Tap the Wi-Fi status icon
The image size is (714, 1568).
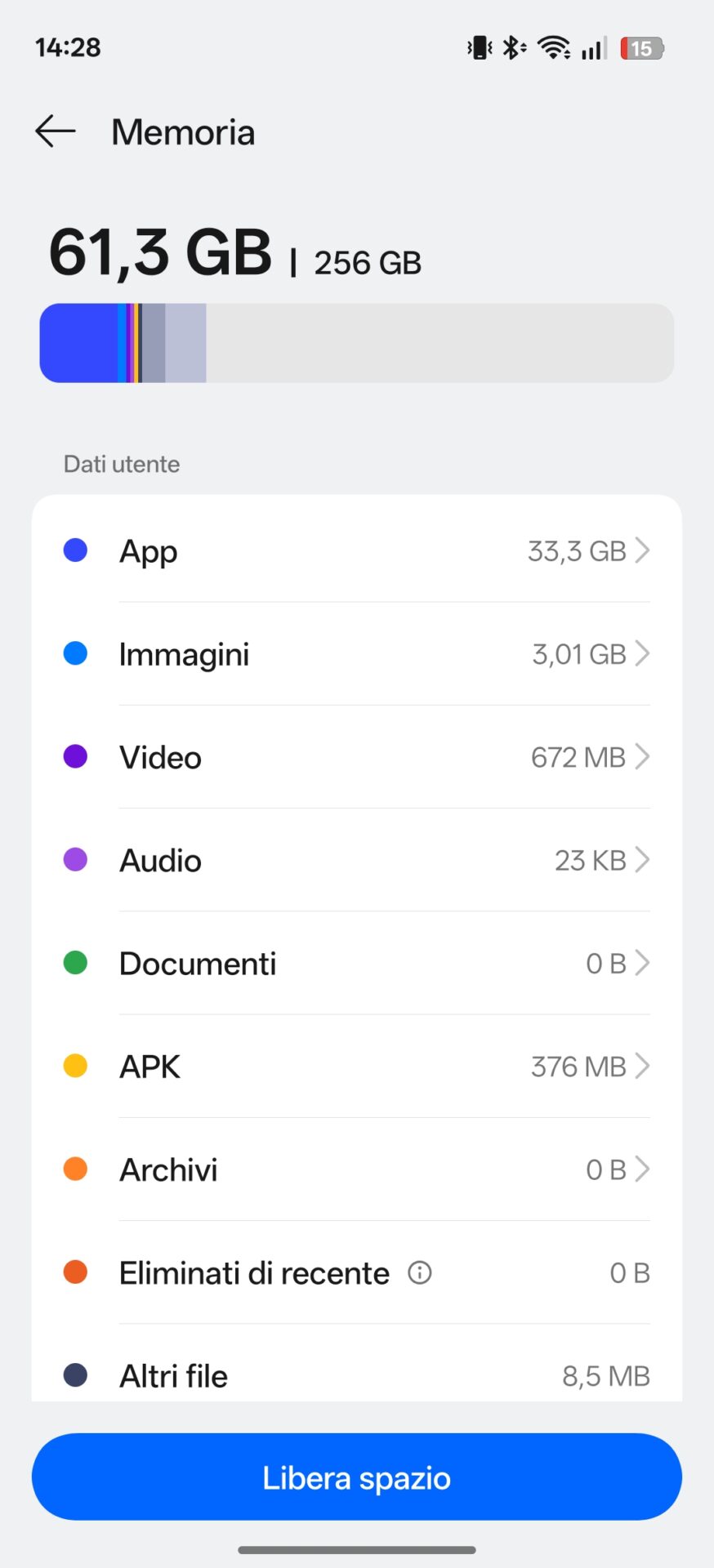[554, 48]
